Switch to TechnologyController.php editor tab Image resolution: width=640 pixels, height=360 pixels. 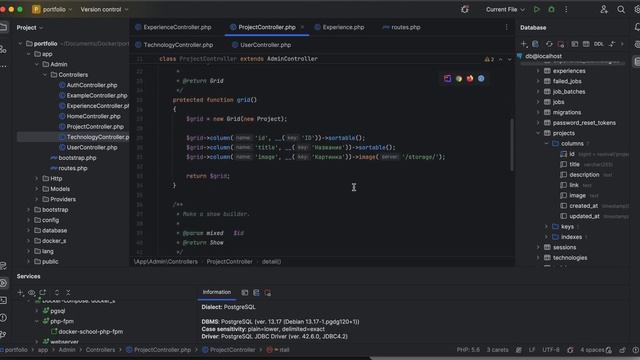click(174, 45)
